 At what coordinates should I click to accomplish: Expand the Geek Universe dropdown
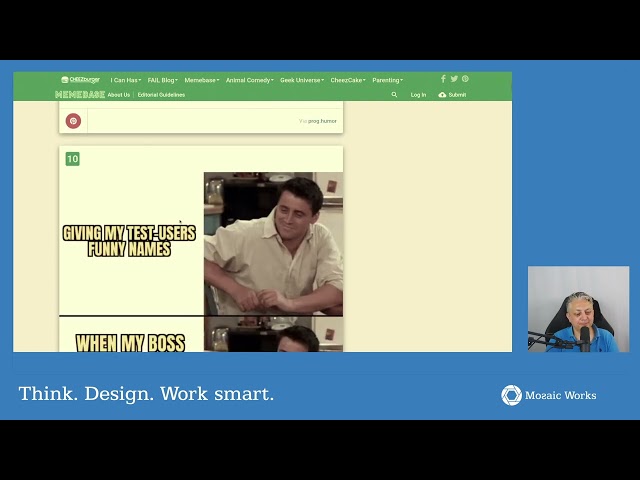[302, 80]
